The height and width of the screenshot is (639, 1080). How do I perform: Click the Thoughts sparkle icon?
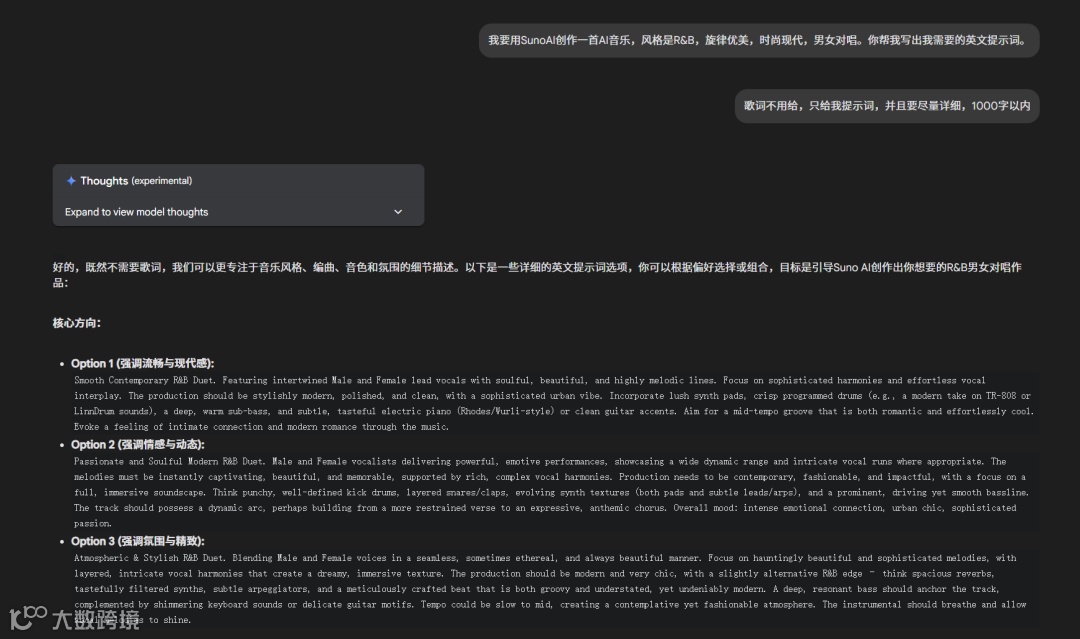(70, 180)
